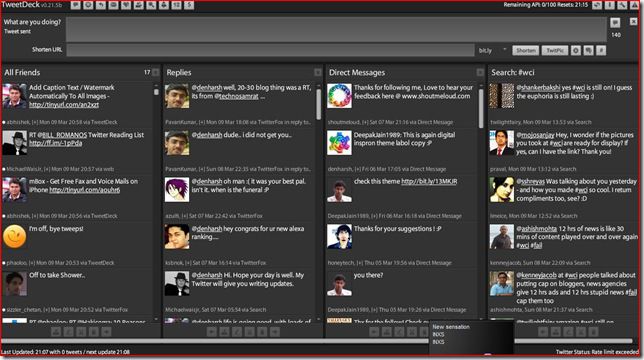Click the refresh icon beside Remaining API text
Viewport: 644px width, 360px height.
(x=597, y=5)
